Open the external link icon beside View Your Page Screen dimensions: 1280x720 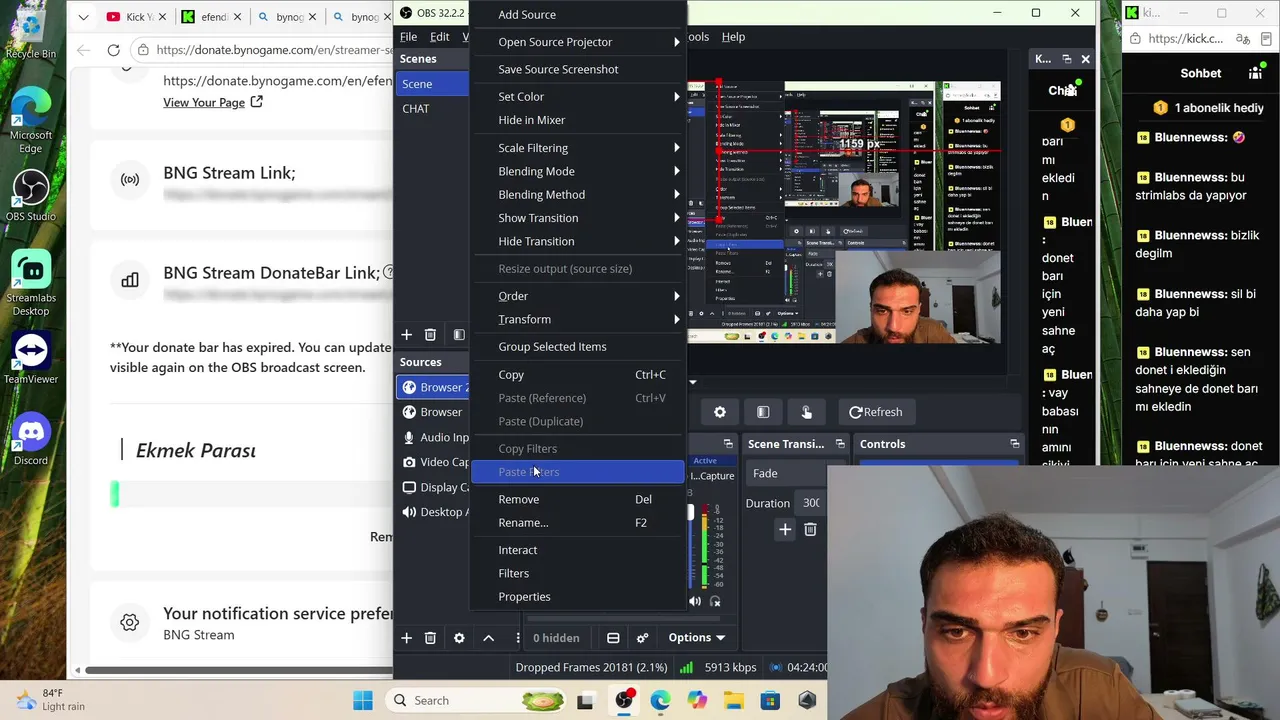[x=257, y=102]
